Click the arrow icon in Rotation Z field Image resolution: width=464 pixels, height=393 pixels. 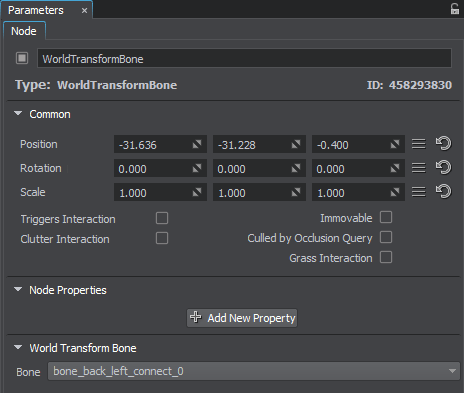(x=395, y=168)
